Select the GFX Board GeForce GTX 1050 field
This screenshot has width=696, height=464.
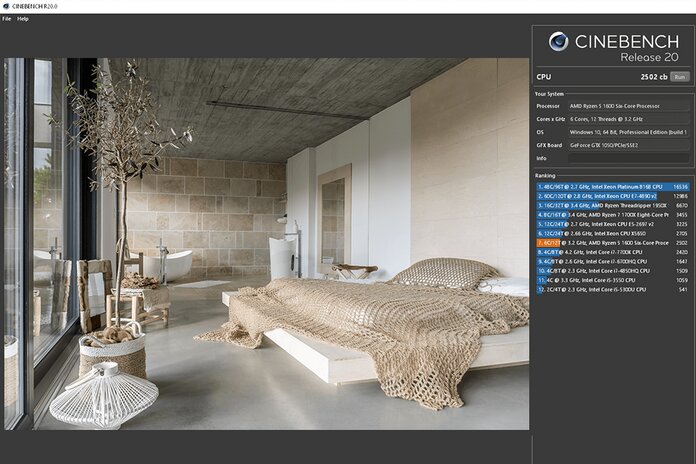tap(628, 145)
